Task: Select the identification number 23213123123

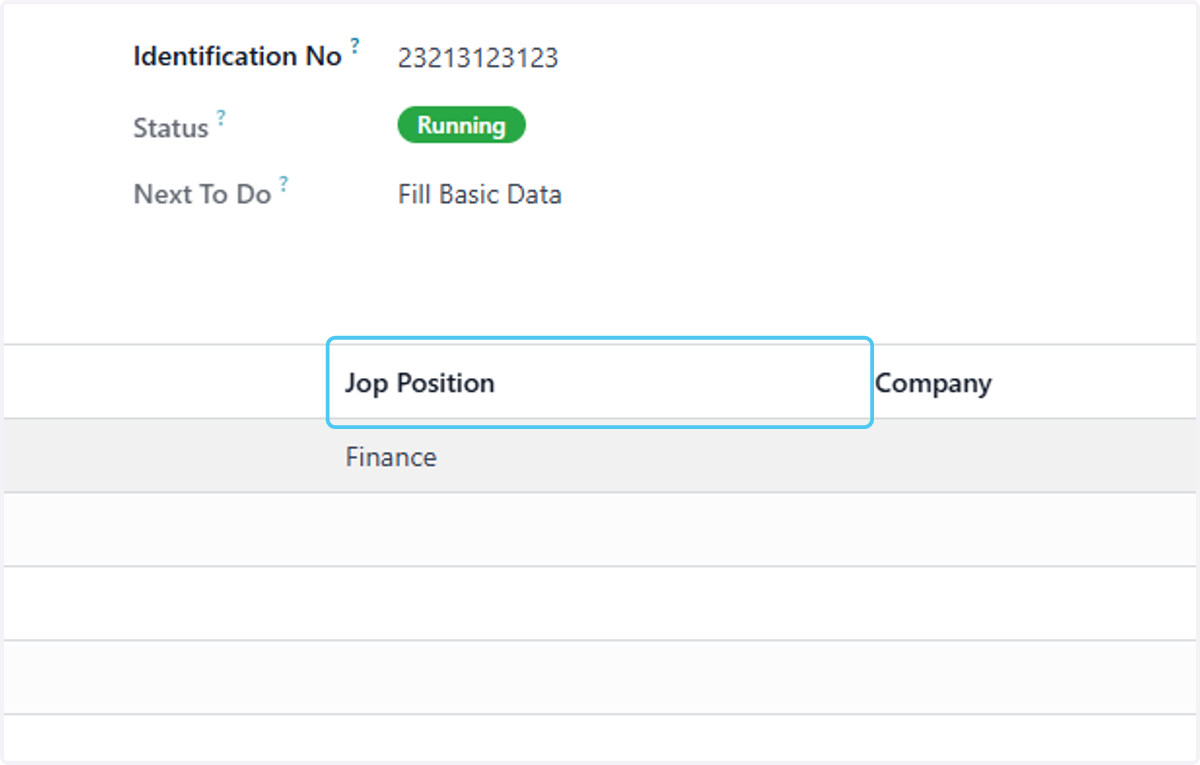Action: [x=478, y=58]
